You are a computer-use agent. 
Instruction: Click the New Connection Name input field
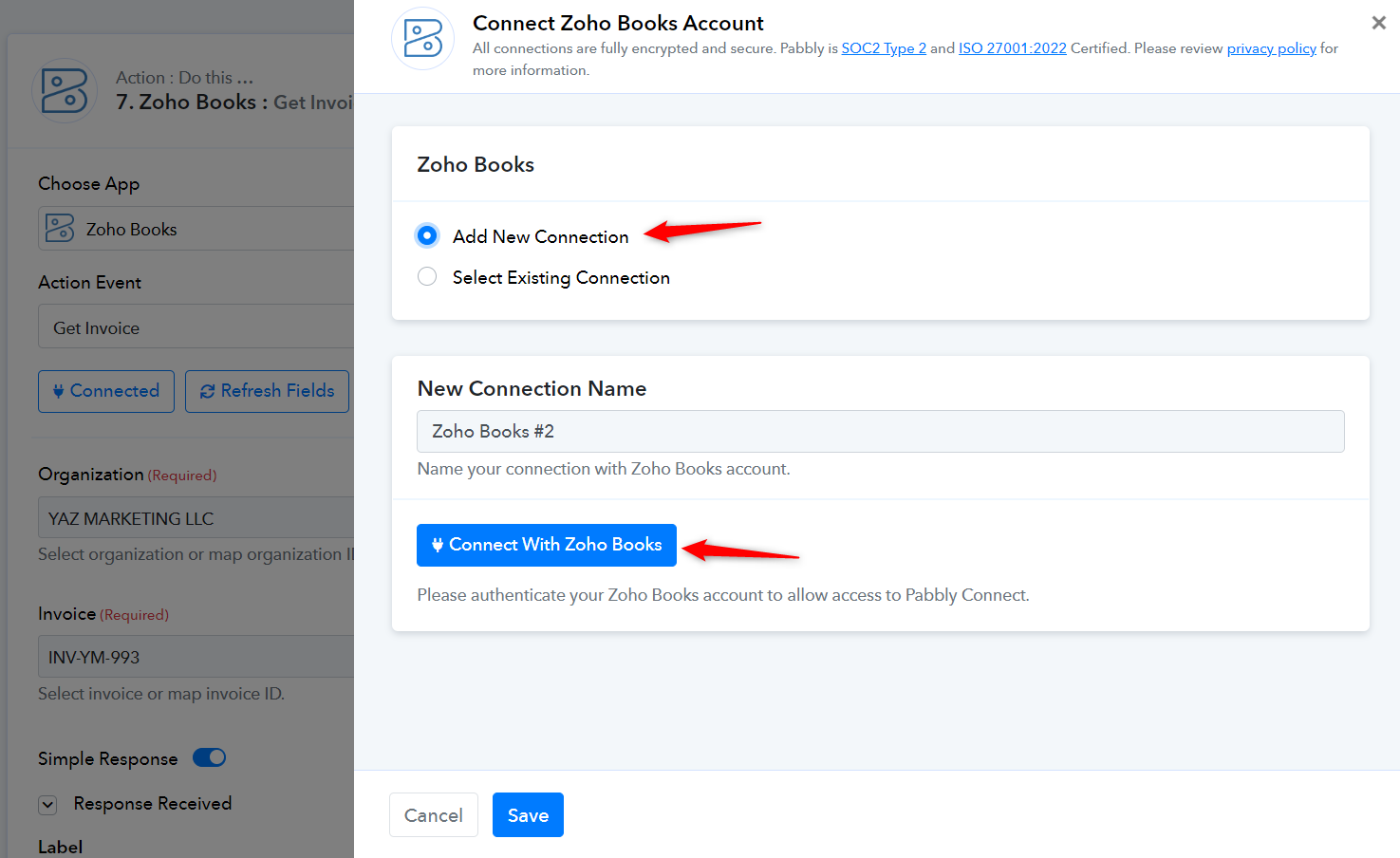(x=881, y=431)
